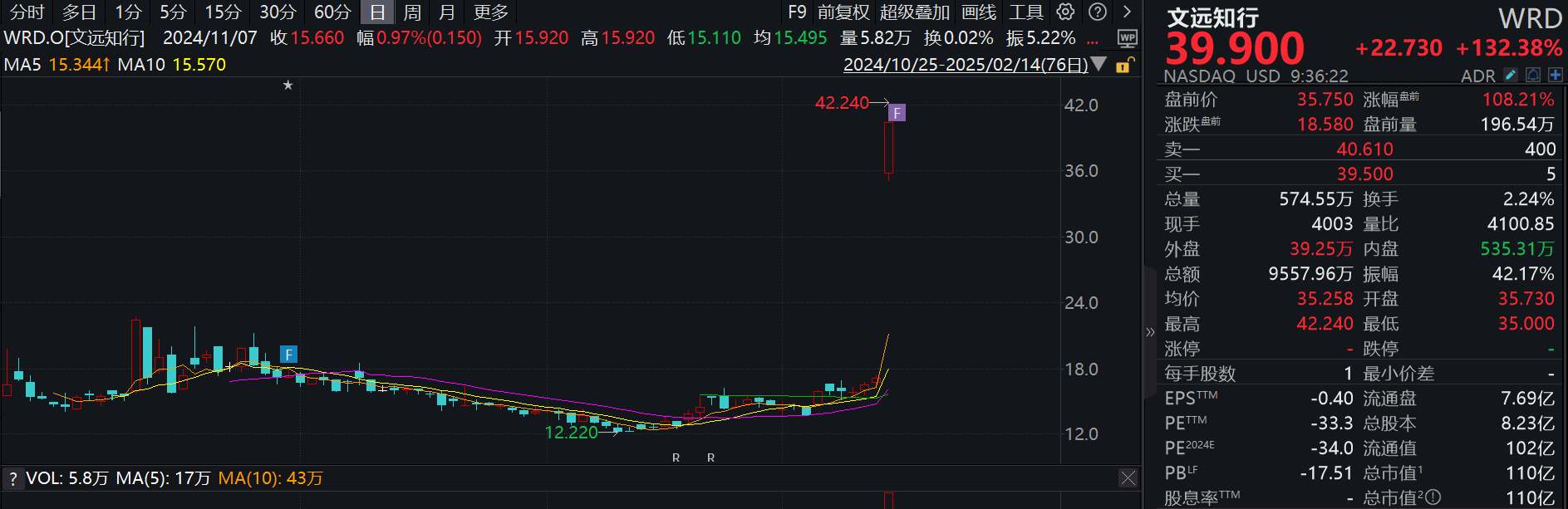Select the 周 weekly K-line tab

click(x=412, y=12)
